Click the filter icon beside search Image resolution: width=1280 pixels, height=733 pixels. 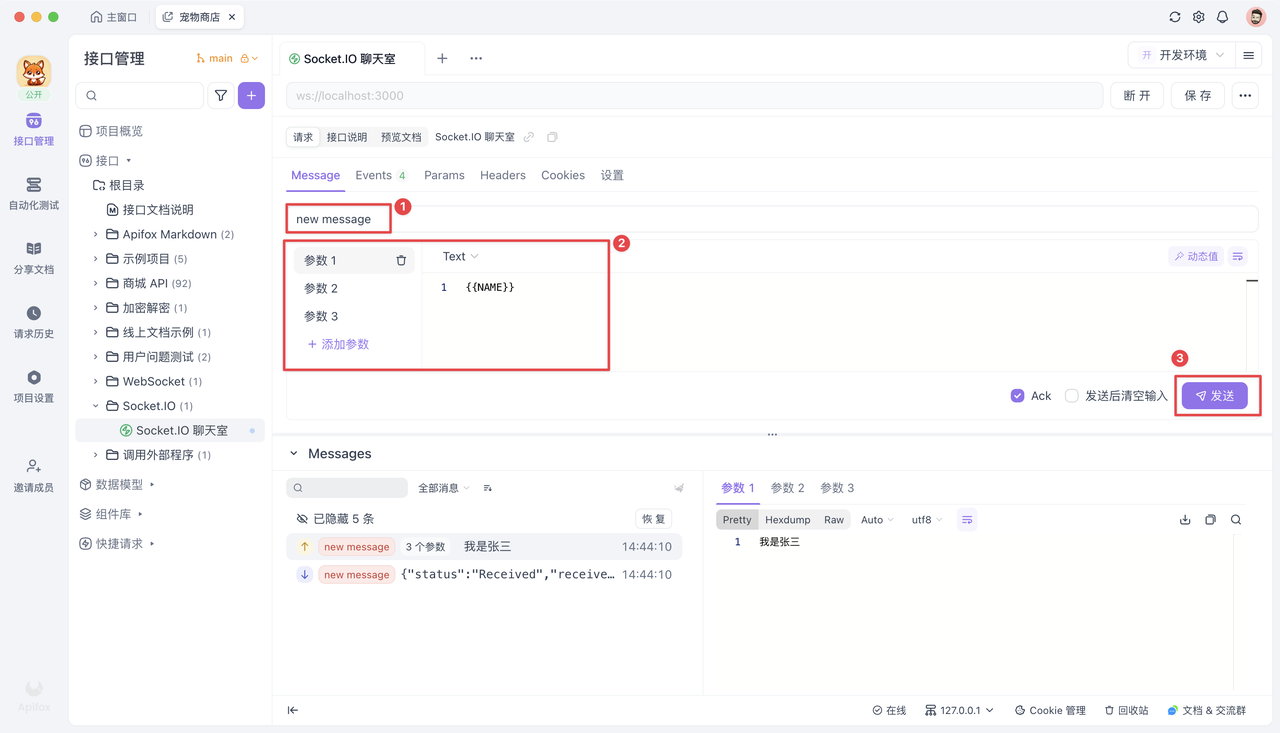(x=221, y=96)
